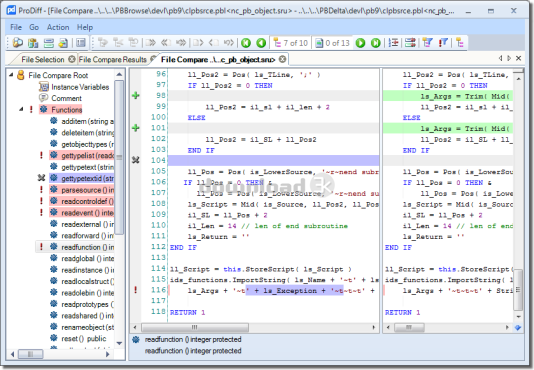
Task: Select the additem function in the tree
Action: [88, 121]
